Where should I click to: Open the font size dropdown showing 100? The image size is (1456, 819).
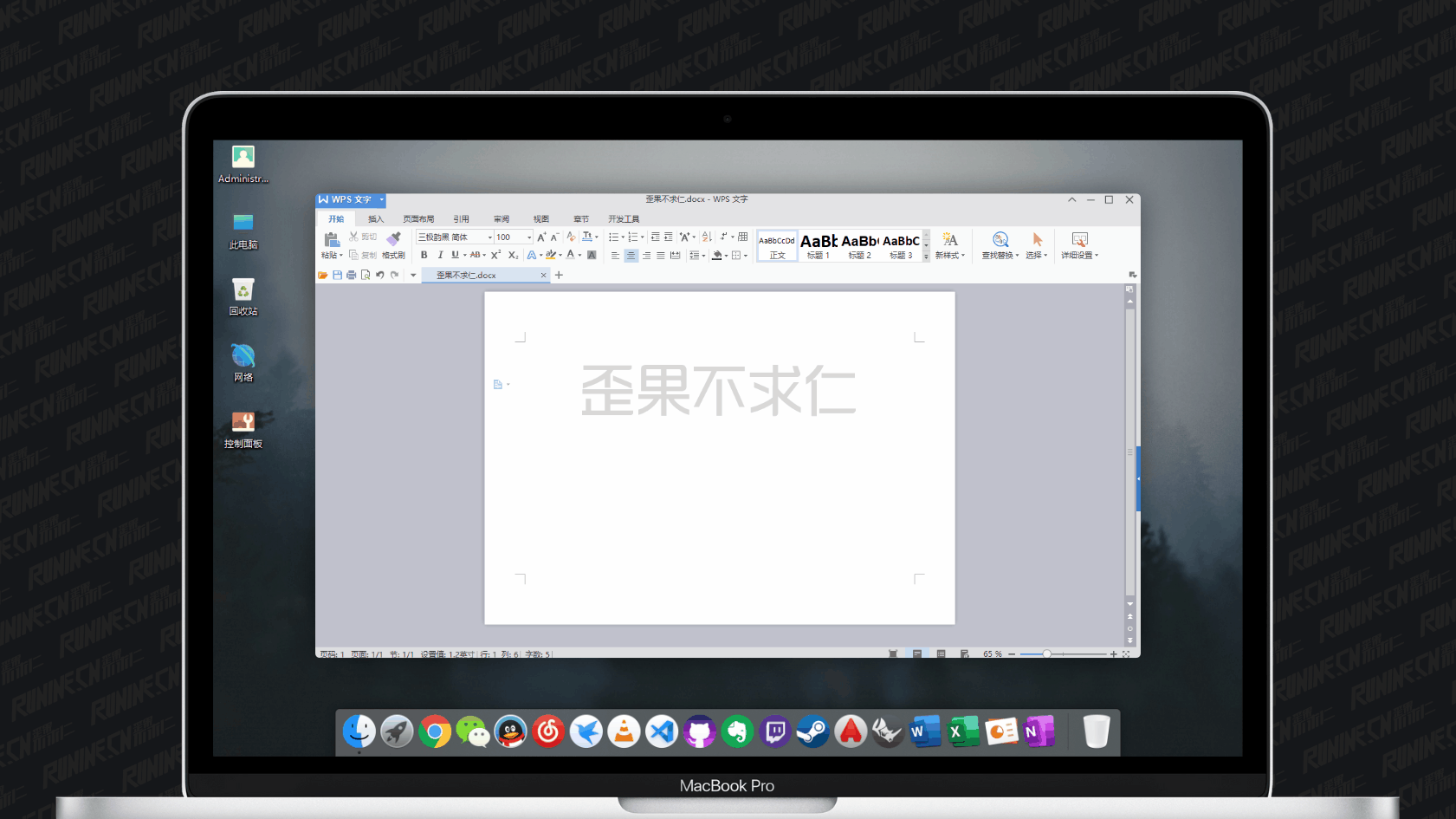(529, 237)
